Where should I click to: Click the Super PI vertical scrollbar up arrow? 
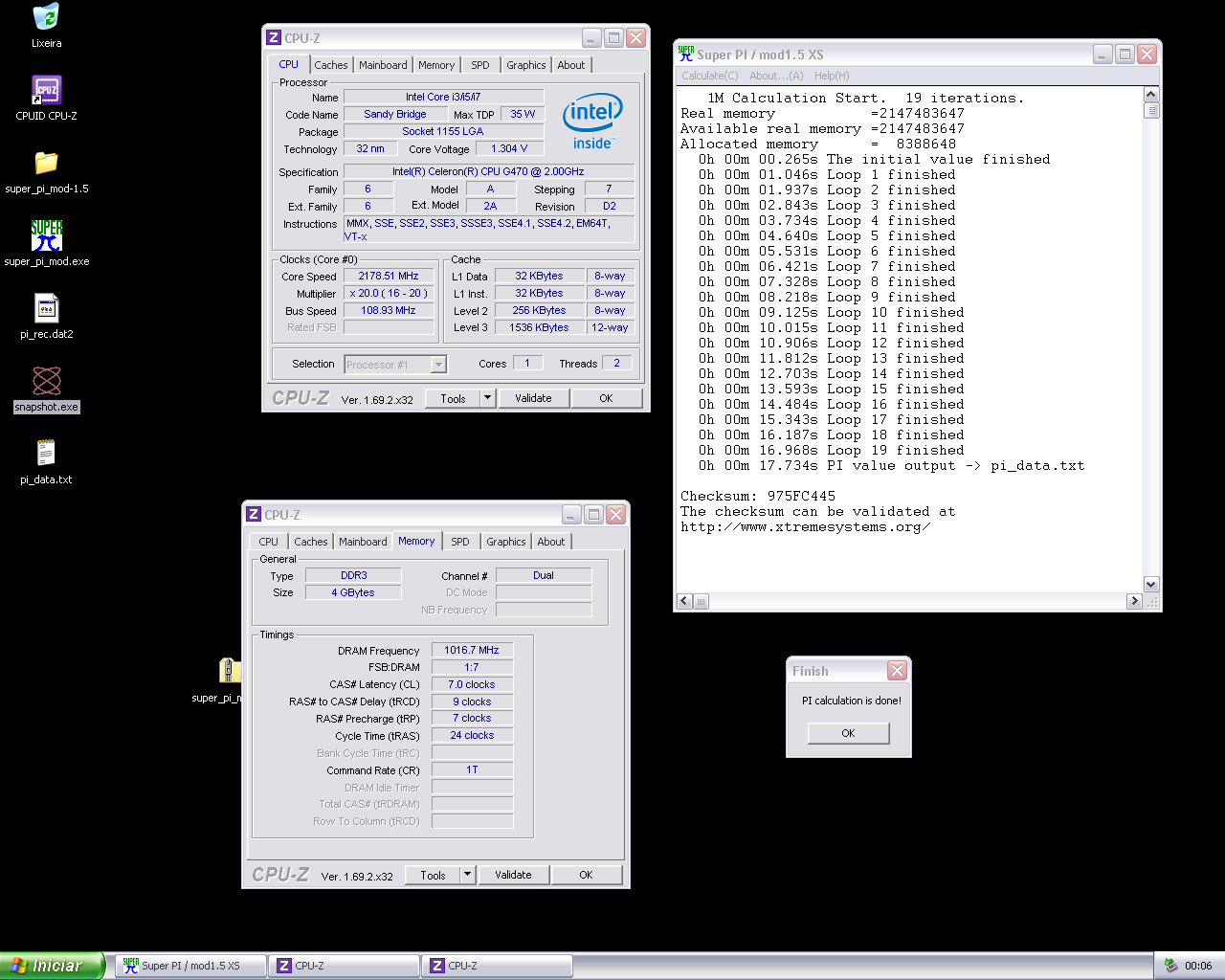point(1151,95)
